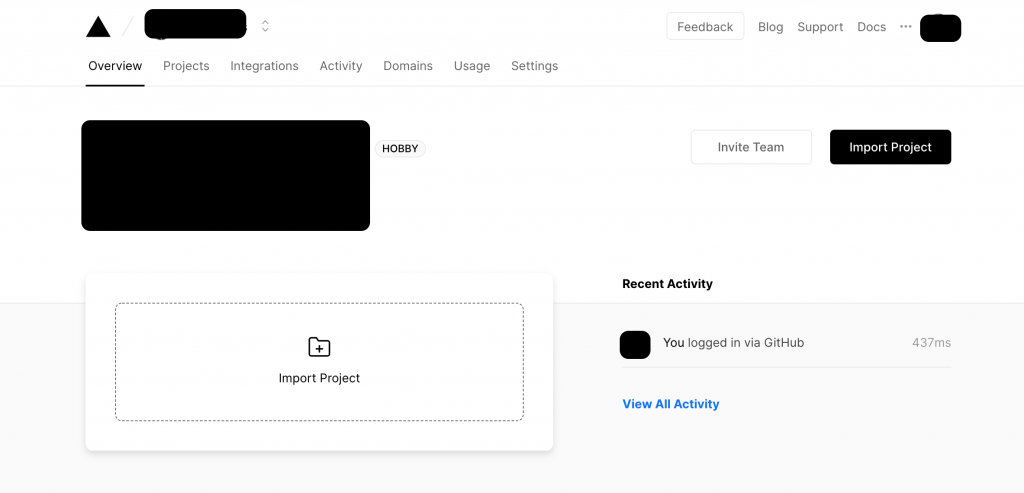Switch to the Projects tab
Image resolution: width=1024 pixels, height=493 pixels.
[186, 66]
